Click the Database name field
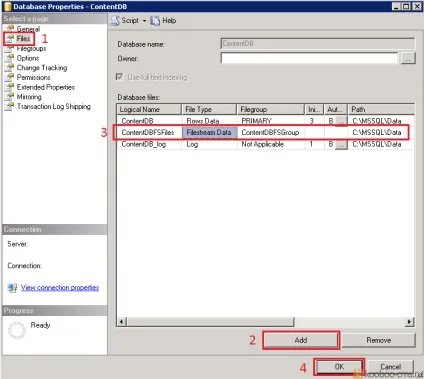Viewport: 424px width, 379px height. [318, 44]
